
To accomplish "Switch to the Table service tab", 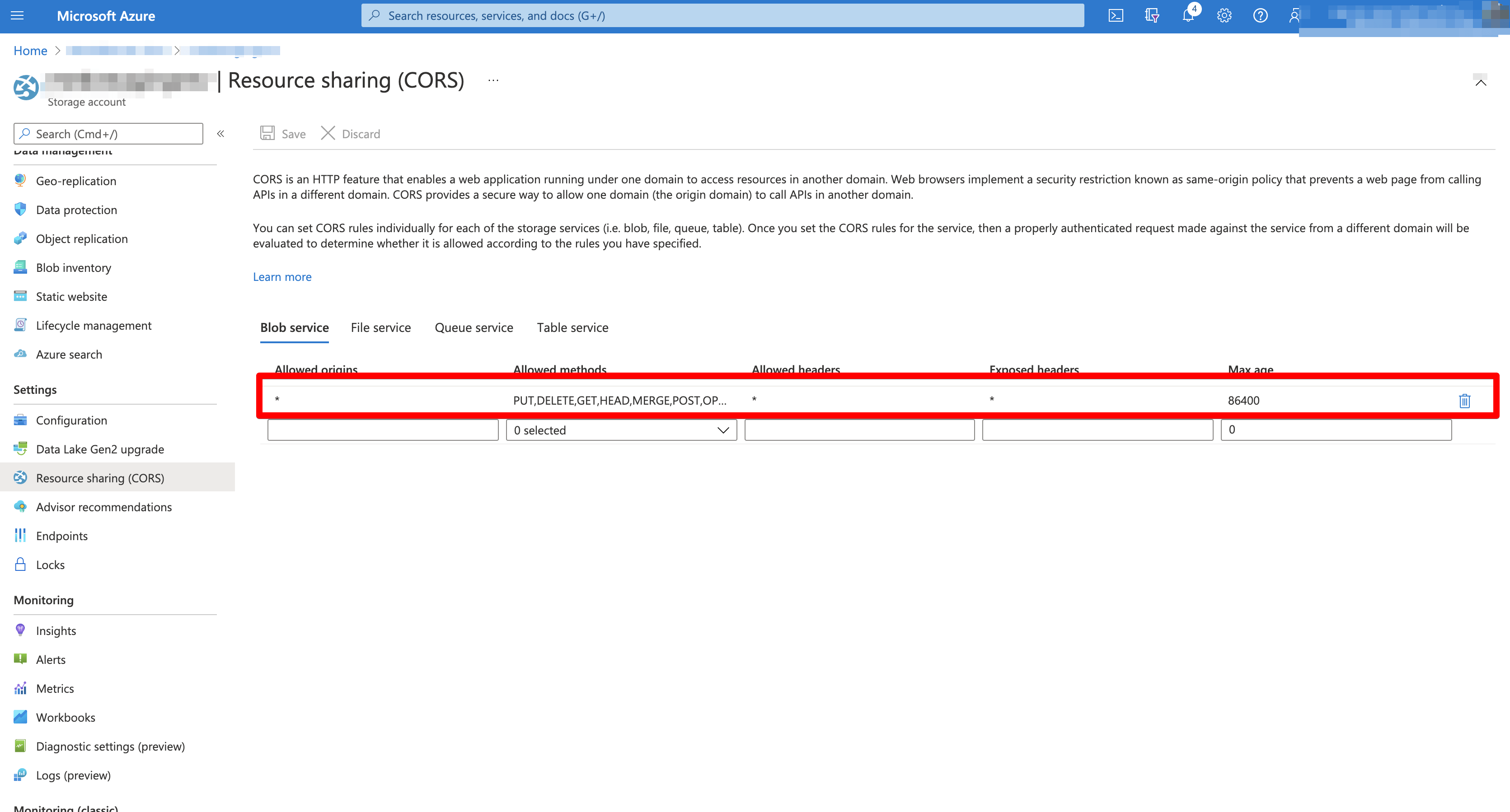I will click(x=572, y=327).
